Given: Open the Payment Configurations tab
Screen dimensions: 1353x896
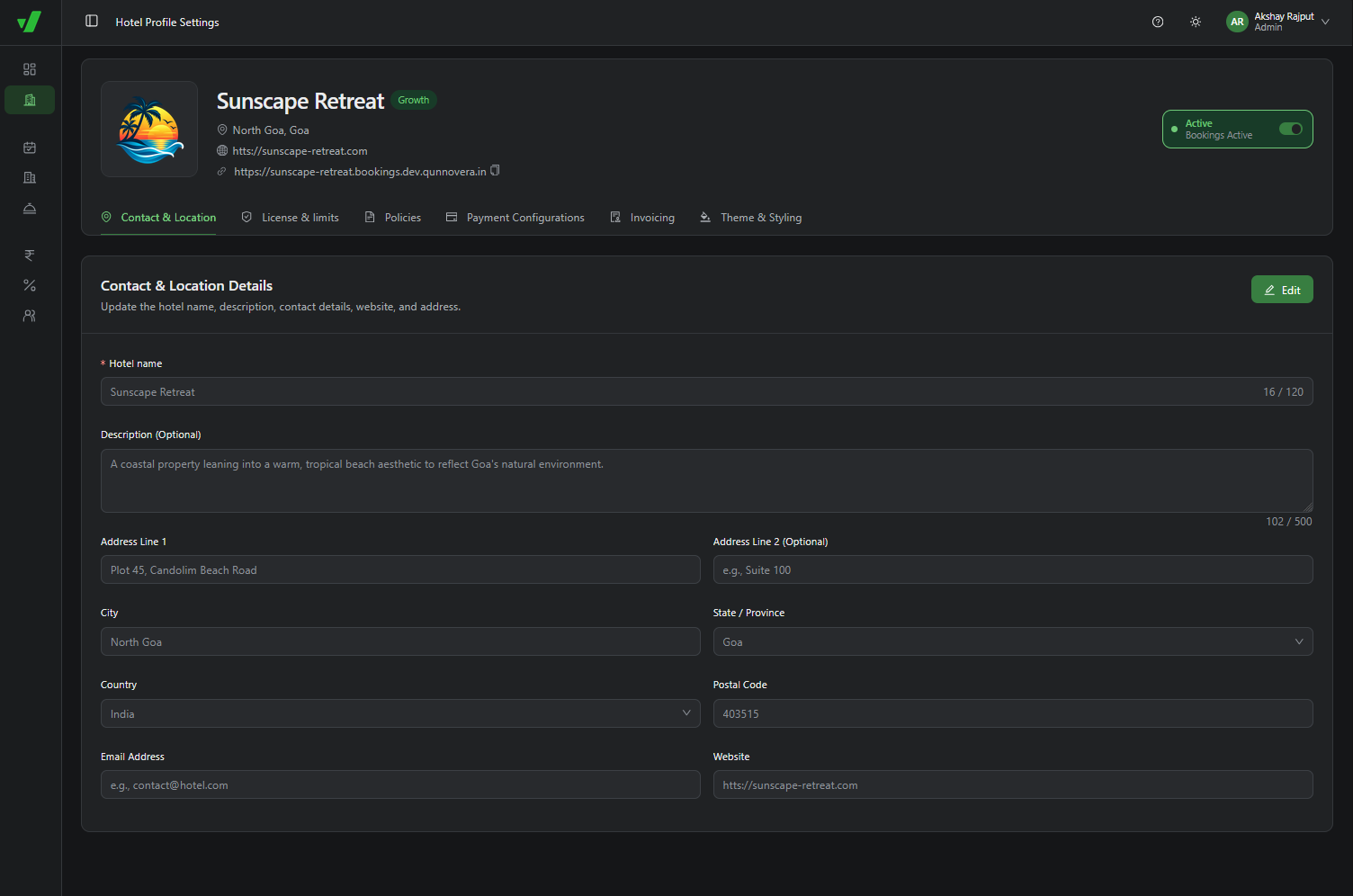Looking at the screenshot, I should pos(515,218).
